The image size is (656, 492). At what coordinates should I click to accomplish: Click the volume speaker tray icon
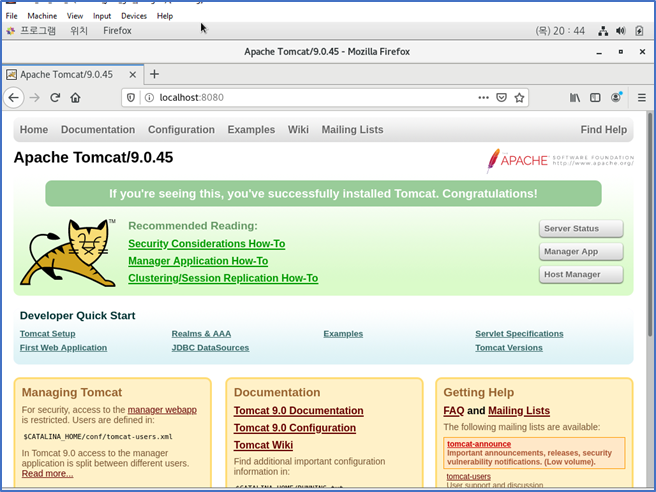tap(621, 31)
